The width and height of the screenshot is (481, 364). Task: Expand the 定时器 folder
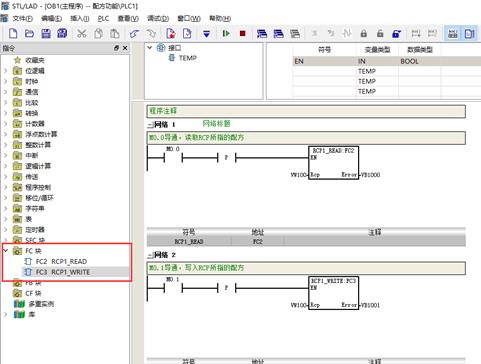point(5,230)
